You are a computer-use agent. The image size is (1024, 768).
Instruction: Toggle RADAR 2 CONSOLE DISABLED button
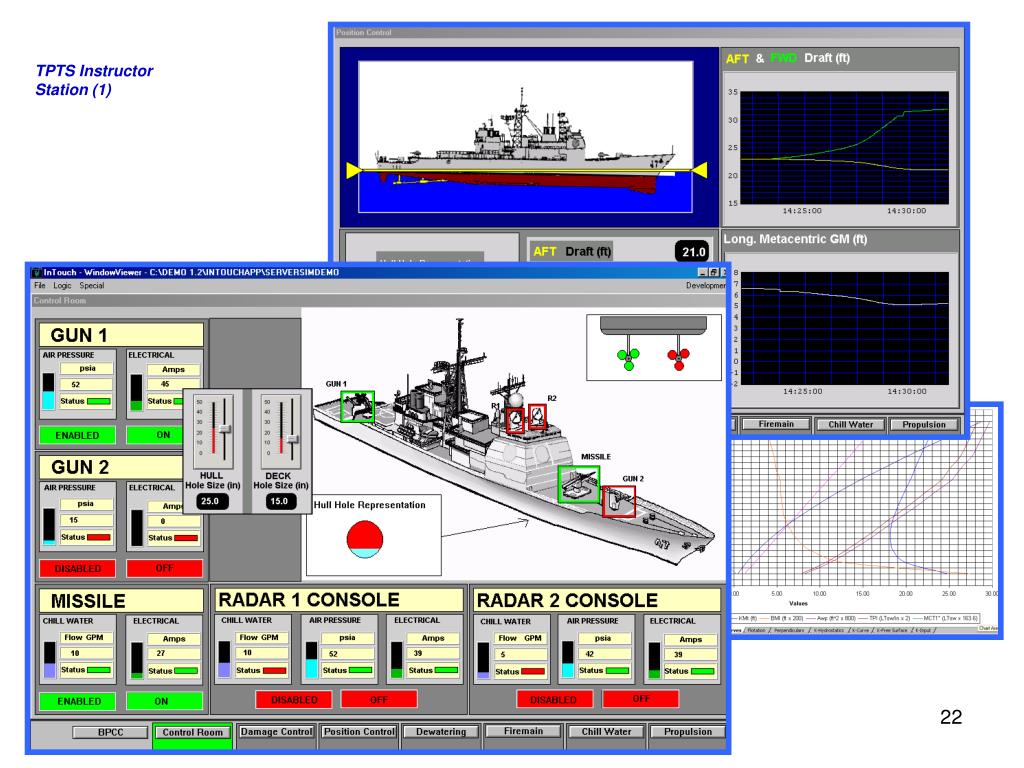(554, 699)
